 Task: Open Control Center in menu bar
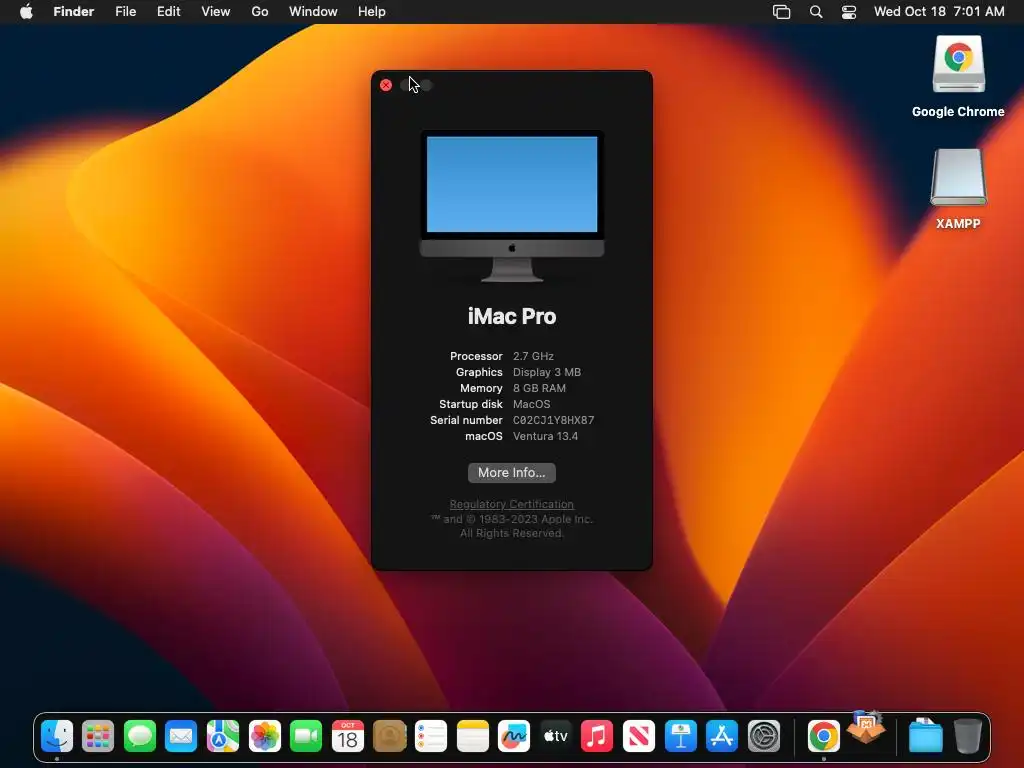coord(849,12)
